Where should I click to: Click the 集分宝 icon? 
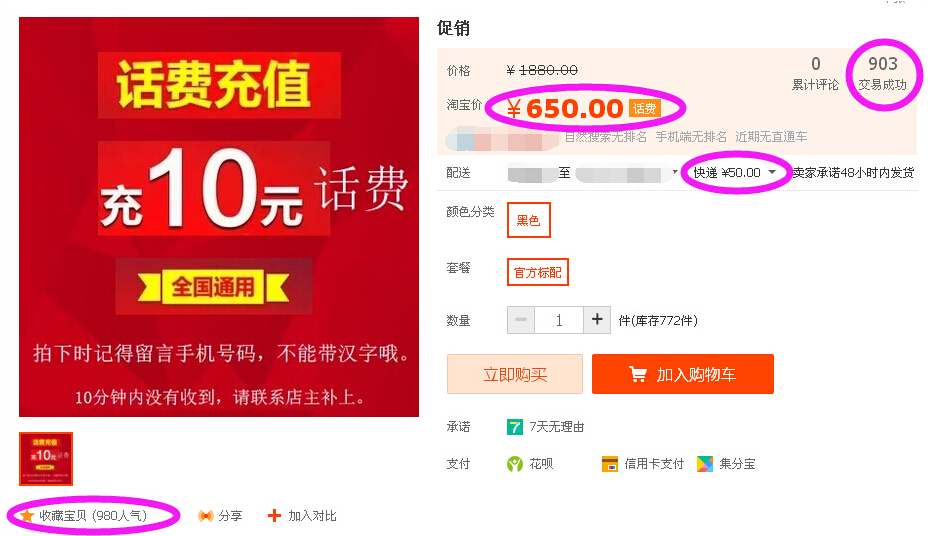tap(705, 464)
